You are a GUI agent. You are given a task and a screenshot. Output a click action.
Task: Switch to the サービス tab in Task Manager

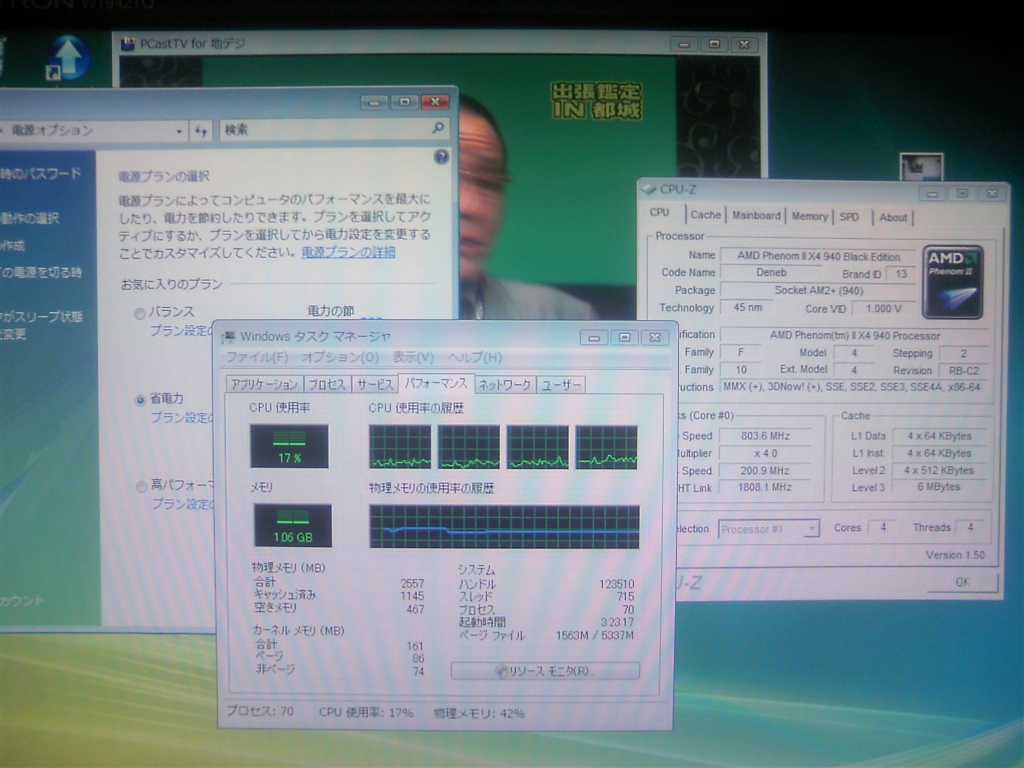pyautogui.click(x=374, y=385)
